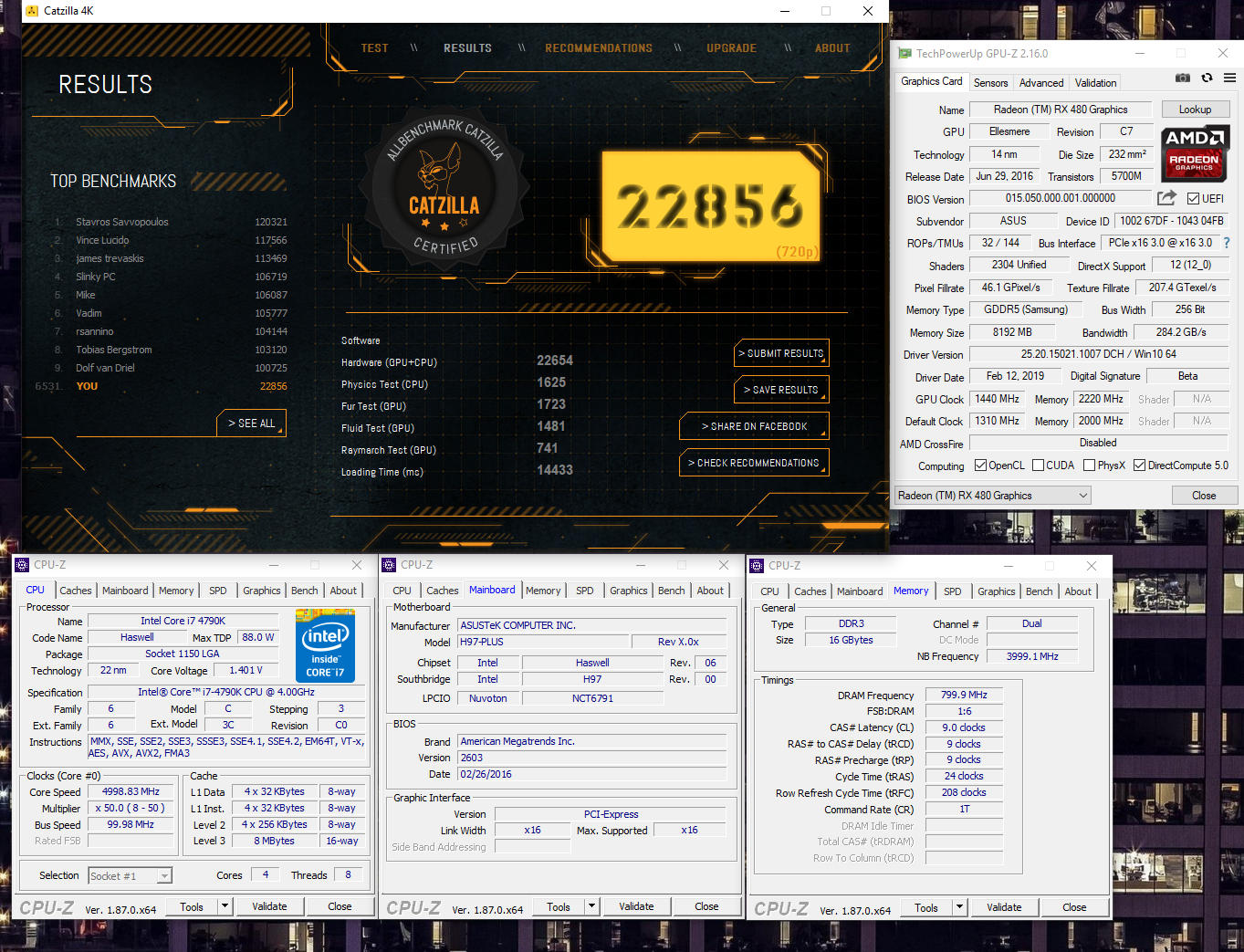Click CHECK RECOMMENDATIONS button

coord(755,463)
